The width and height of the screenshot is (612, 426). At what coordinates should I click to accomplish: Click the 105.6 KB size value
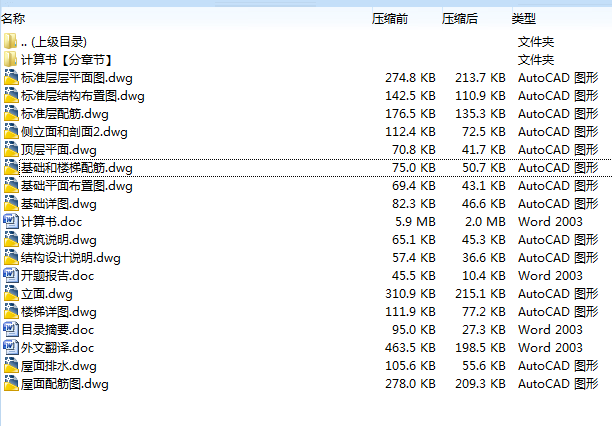click(x=410, y=365)
